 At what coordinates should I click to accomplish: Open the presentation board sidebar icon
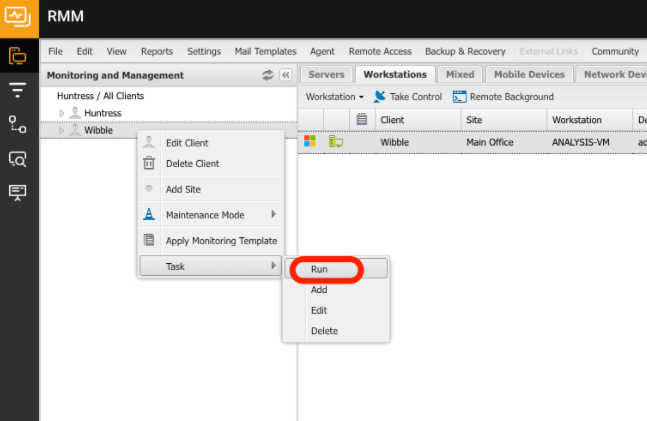(17, 192)
